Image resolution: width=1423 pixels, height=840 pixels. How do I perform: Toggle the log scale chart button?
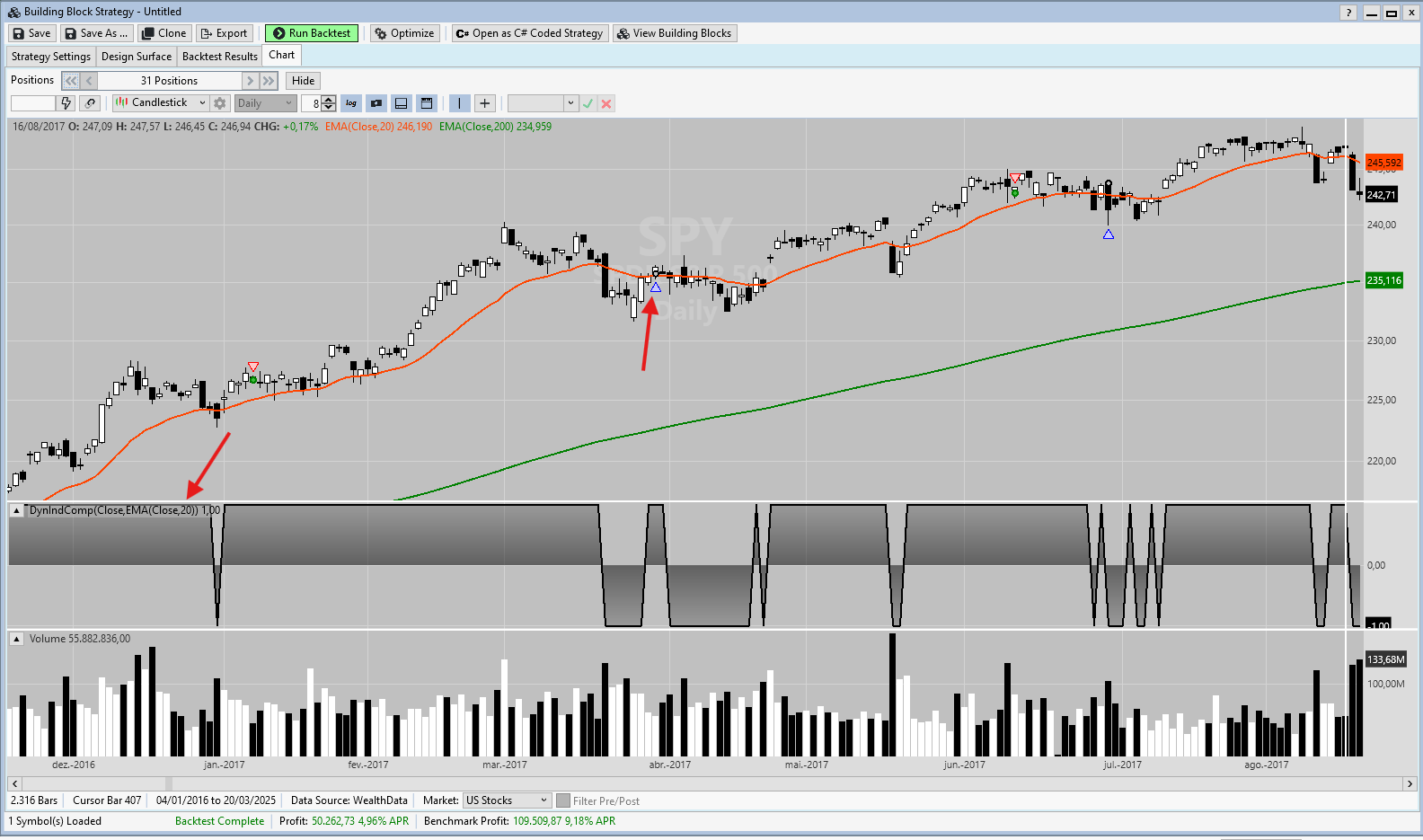pos(351,103)
